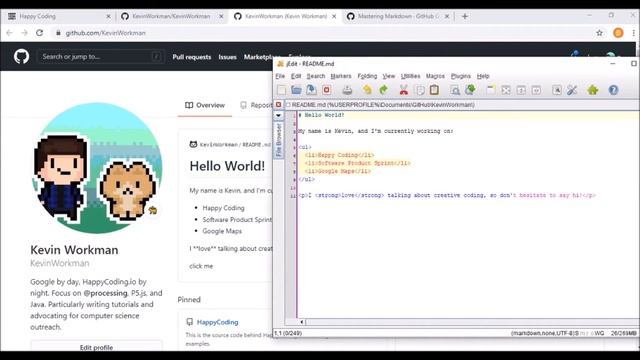Screen dimensions: 640x360
Task: Unsplit the jEdit edit pane
Action: (x=506, y=90)
